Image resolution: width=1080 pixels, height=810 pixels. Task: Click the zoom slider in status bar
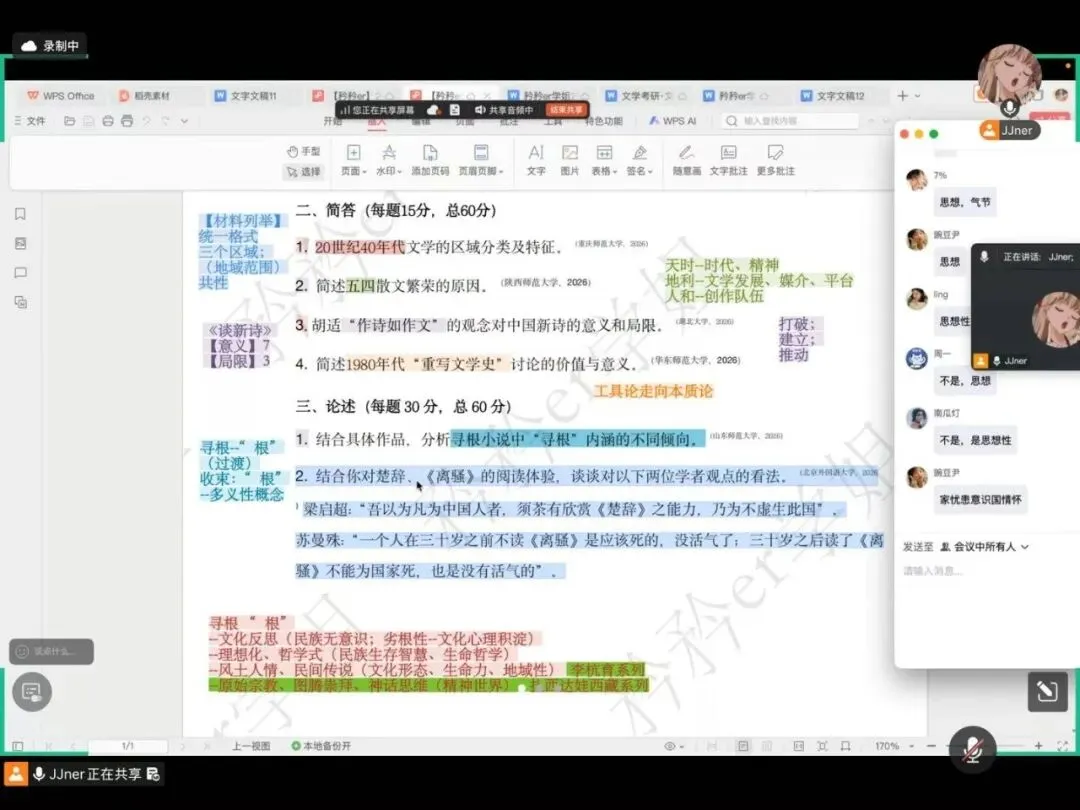[x=985, y=746]
